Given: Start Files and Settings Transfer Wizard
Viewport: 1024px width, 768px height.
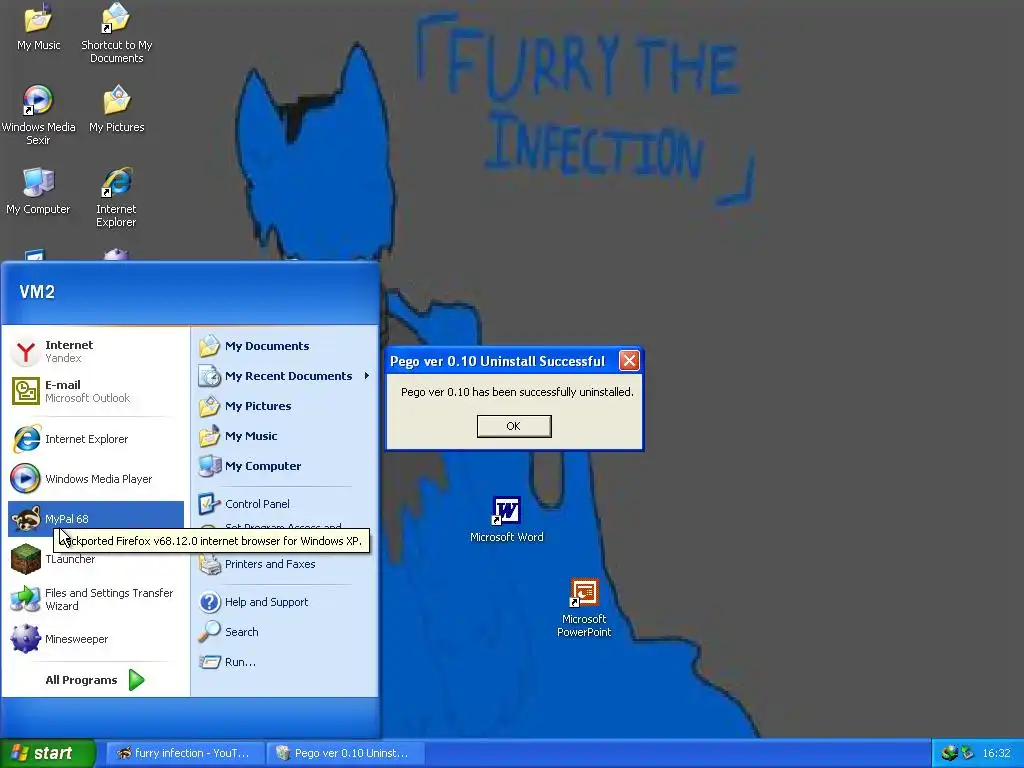Looking at the screenshot, I should point(95,599).
